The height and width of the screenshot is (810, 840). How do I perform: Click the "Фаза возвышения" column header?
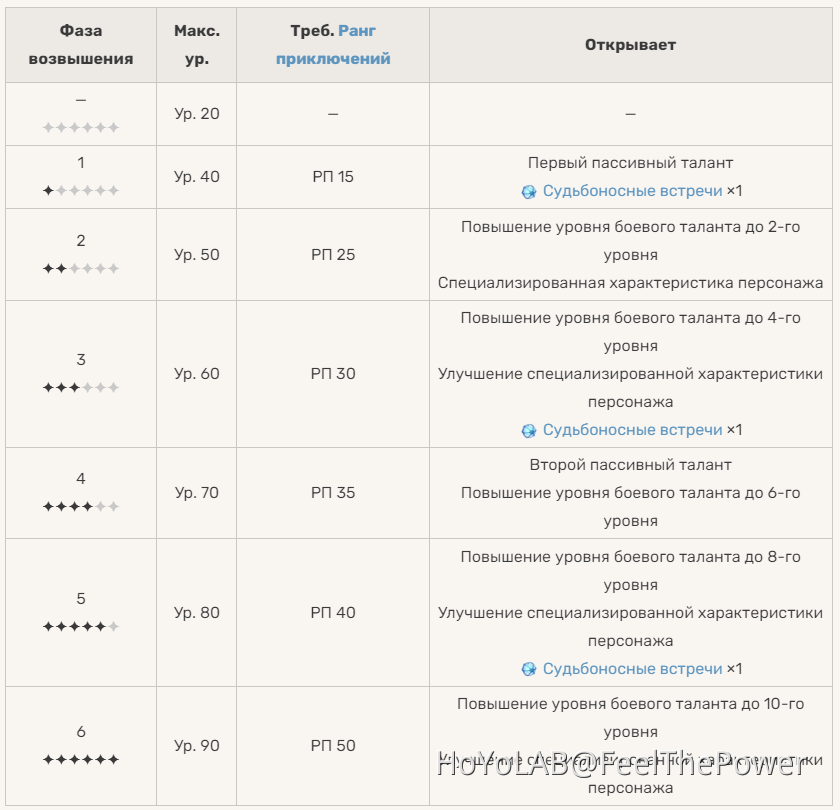tap(81, 45)
